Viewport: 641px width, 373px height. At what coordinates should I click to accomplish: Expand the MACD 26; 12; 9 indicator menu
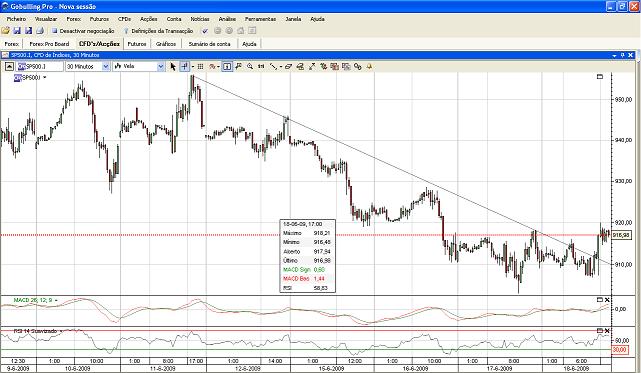pyautogui.click(x=56, y=301)
